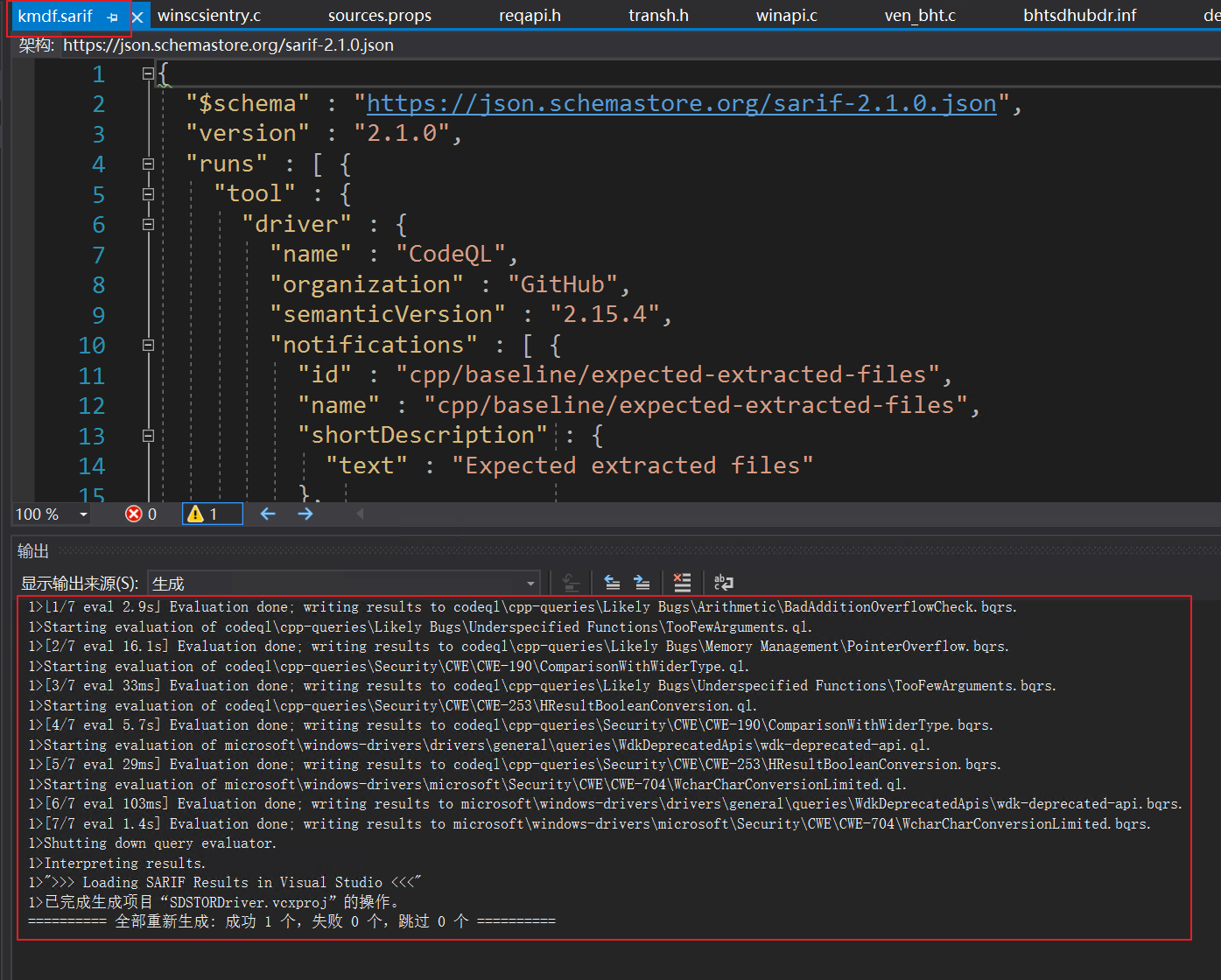The width and height of the screenshot is (1221, 980).
Task: Click "Expected extracted files" text on line 14
Action: pos(632,466)
